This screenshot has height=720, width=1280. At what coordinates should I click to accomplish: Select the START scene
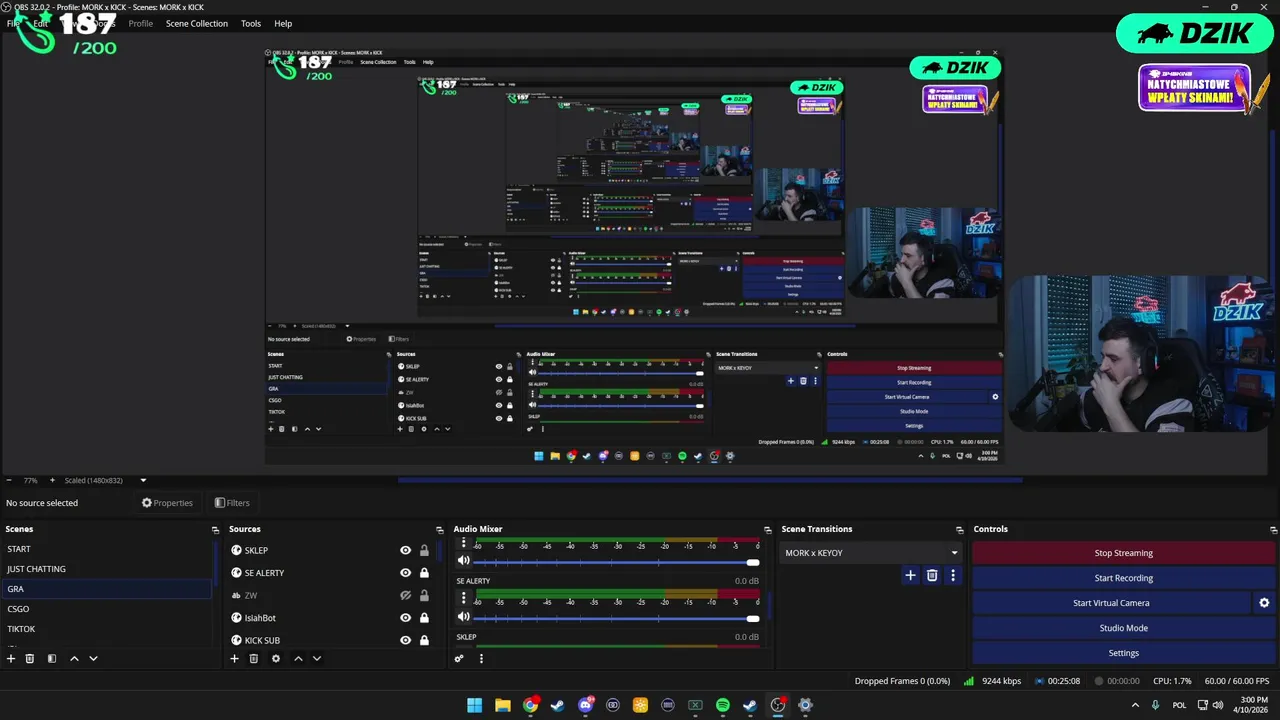point(107,549)
